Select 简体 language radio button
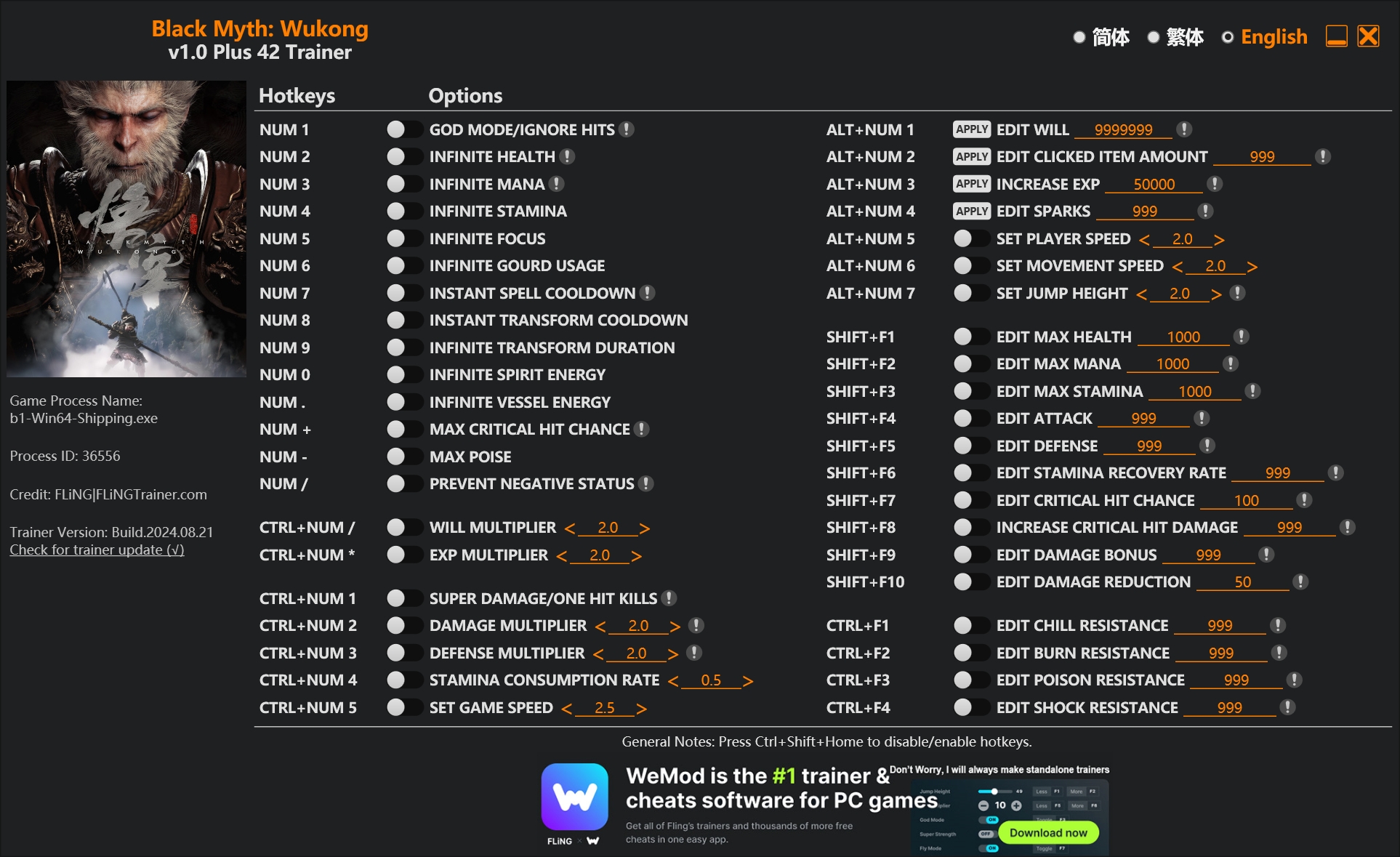Image resolution: width=1400 pixels, height=857 pixels. tap(1079, 38)
